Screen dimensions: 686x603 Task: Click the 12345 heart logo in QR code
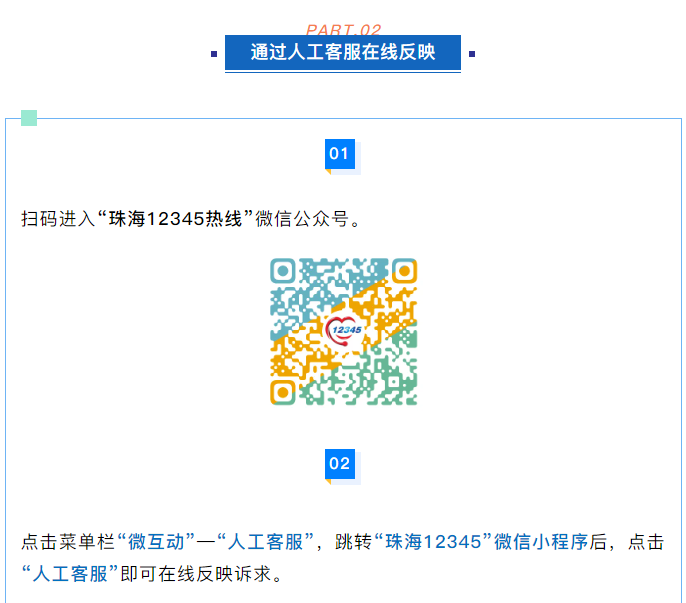click(x=344, y=329)
